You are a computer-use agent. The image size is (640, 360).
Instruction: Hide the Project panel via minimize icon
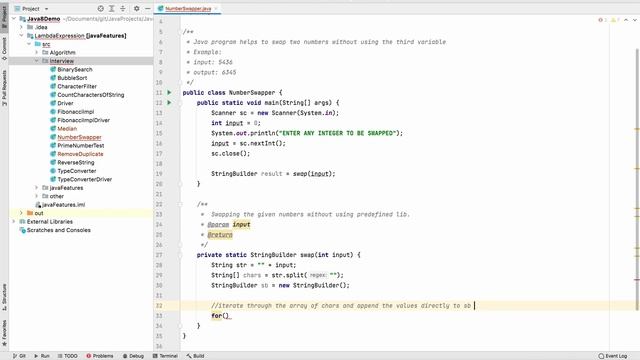(147, 9)
